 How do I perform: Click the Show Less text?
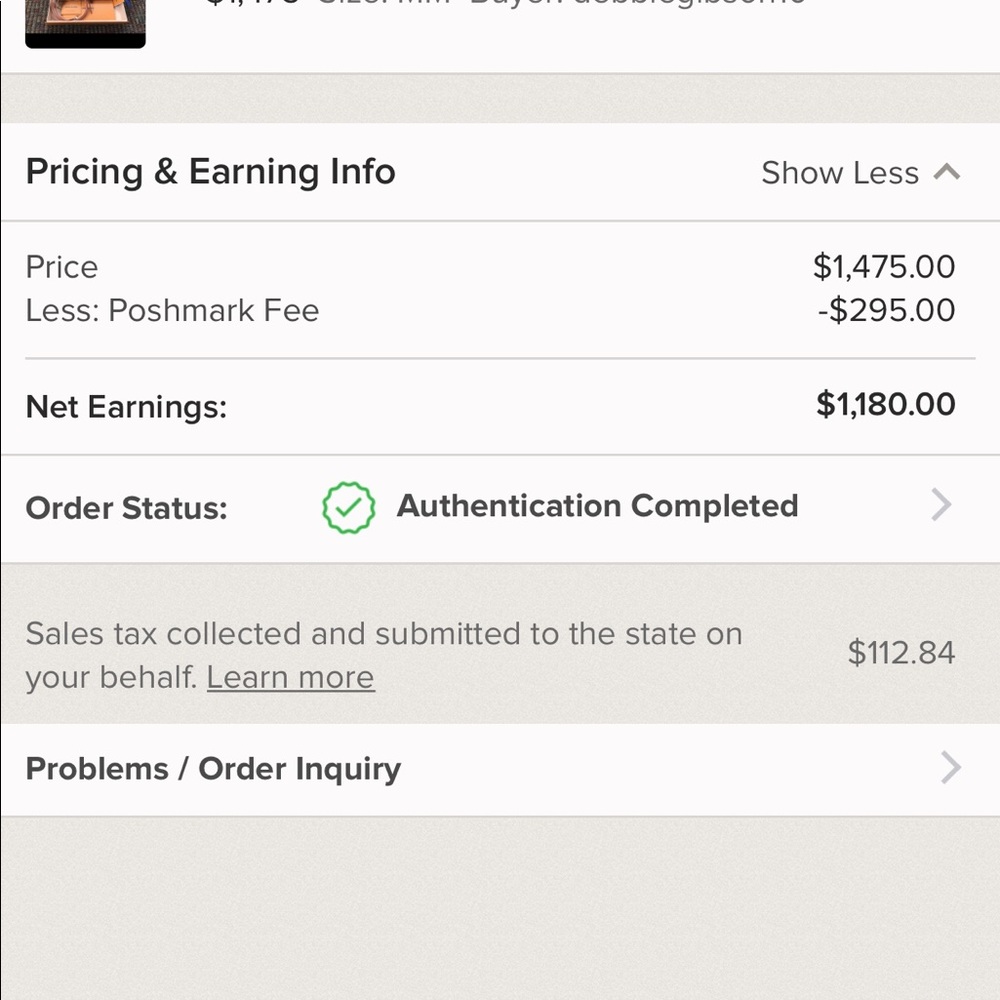[x=839, y=173]
